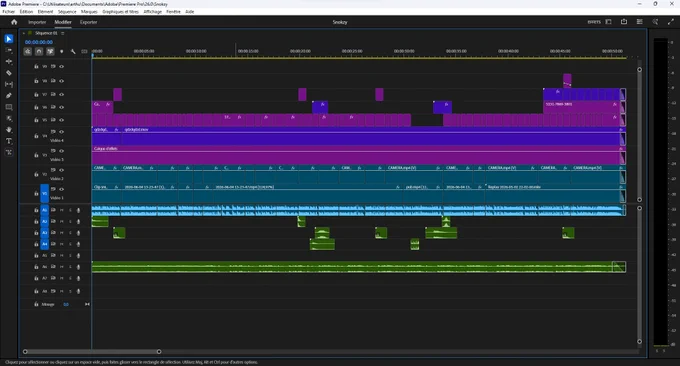
Task: Select the Track Select Forward tool
Action: point(9,50)
